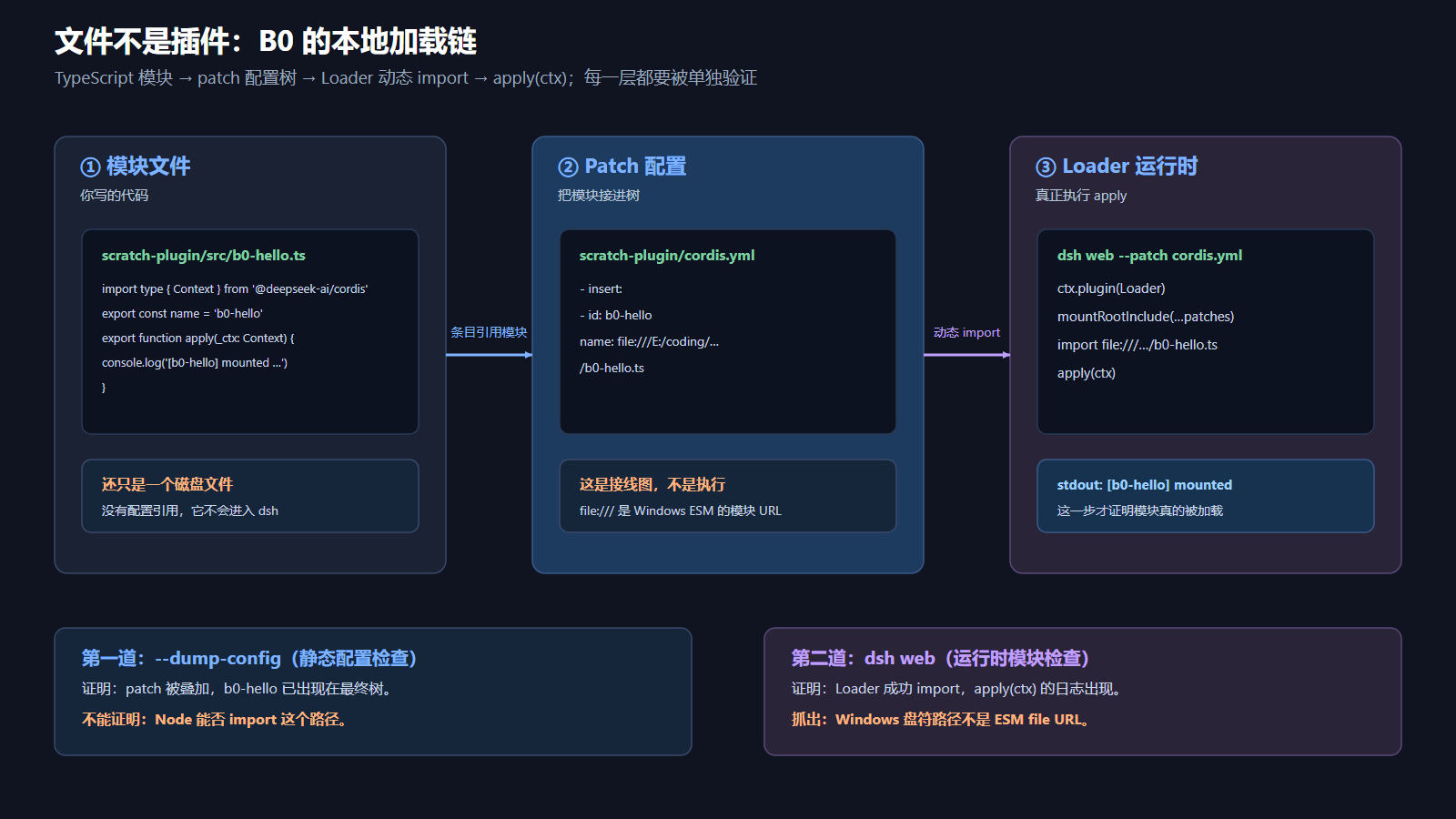Click the 第二道：dsh web heading
The width and height of the screenshot is (1456, 819).
tap(941, 659)
